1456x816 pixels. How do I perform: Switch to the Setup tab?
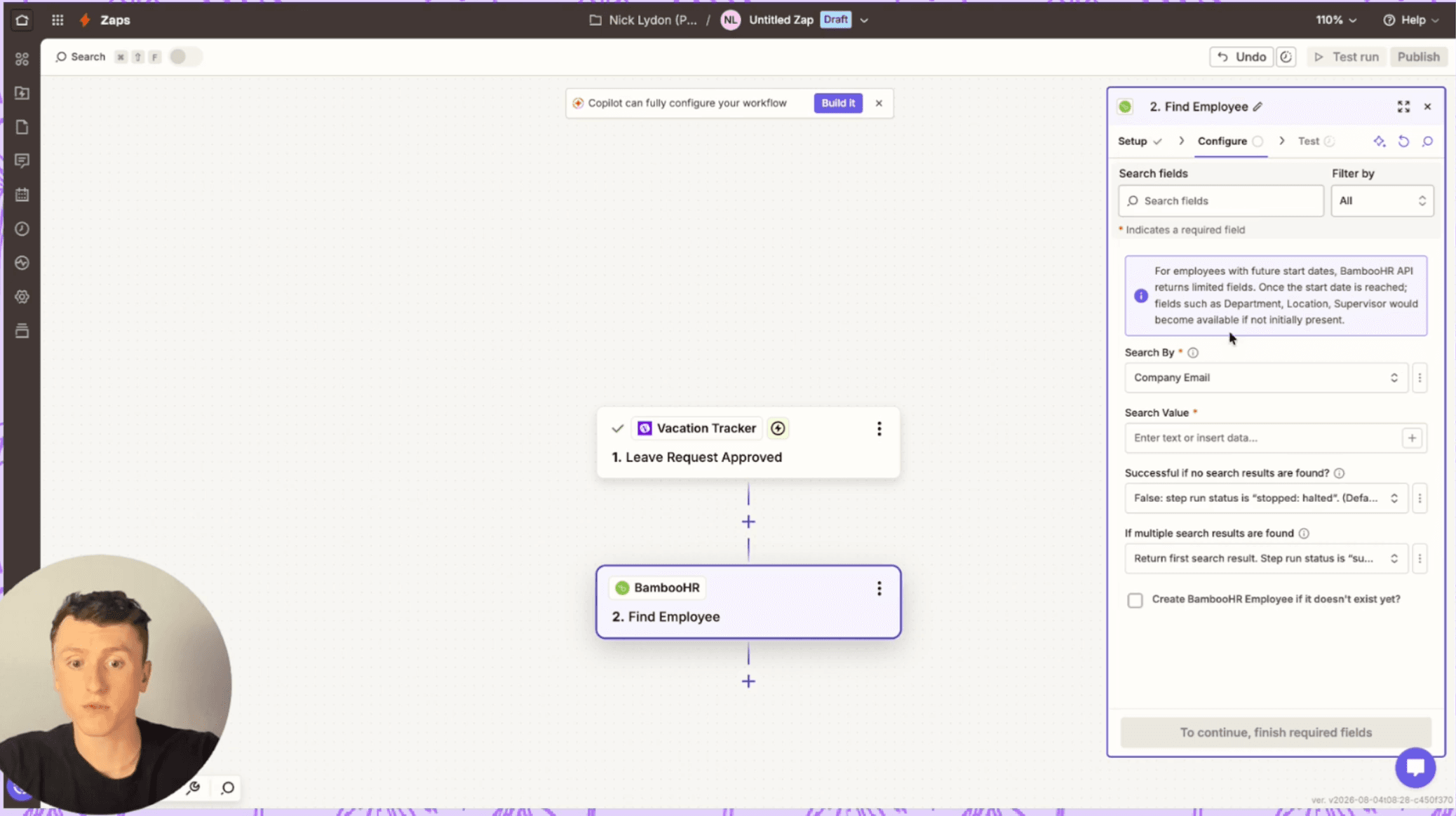tap(1140, 142)
